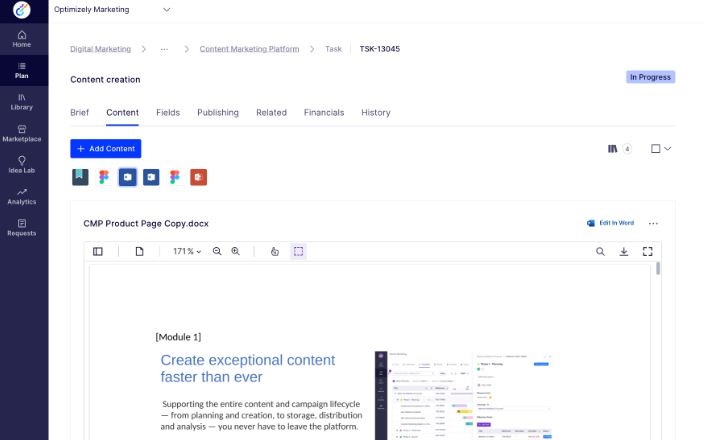This screenshot has height=440, width=704.
Task: Click the [Module 1] text in document
Action: click(x=178, y=337)
